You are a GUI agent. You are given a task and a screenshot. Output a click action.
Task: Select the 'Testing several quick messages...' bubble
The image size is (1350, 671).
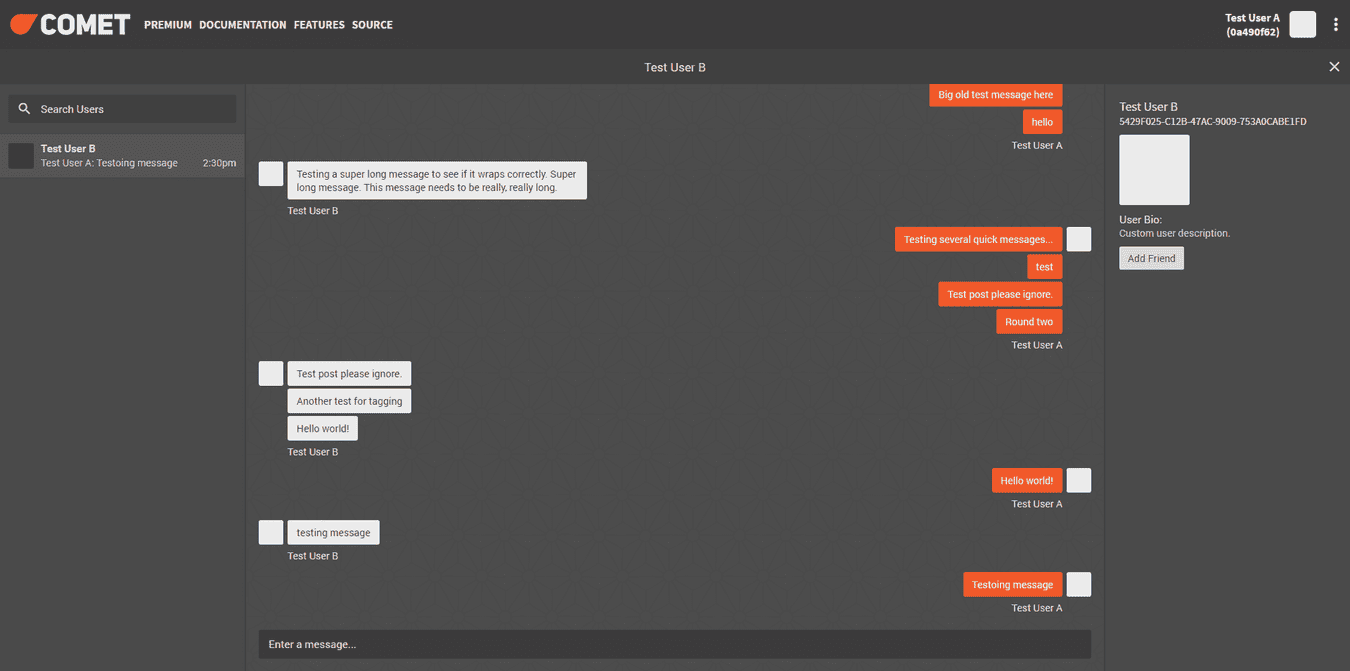click(979, 239)
